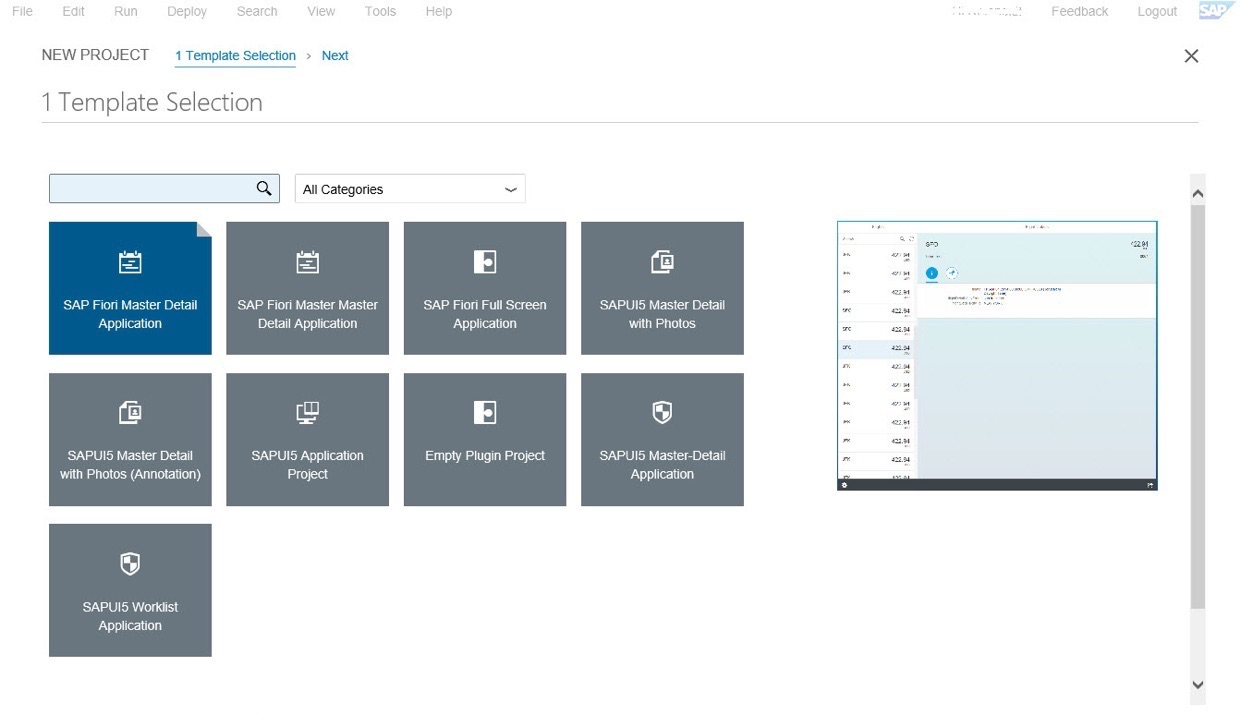This screenshot has width=1240, height=715.
Task: Open the Deploy menu
Action: pyautogui.click(x=187, y=11)
